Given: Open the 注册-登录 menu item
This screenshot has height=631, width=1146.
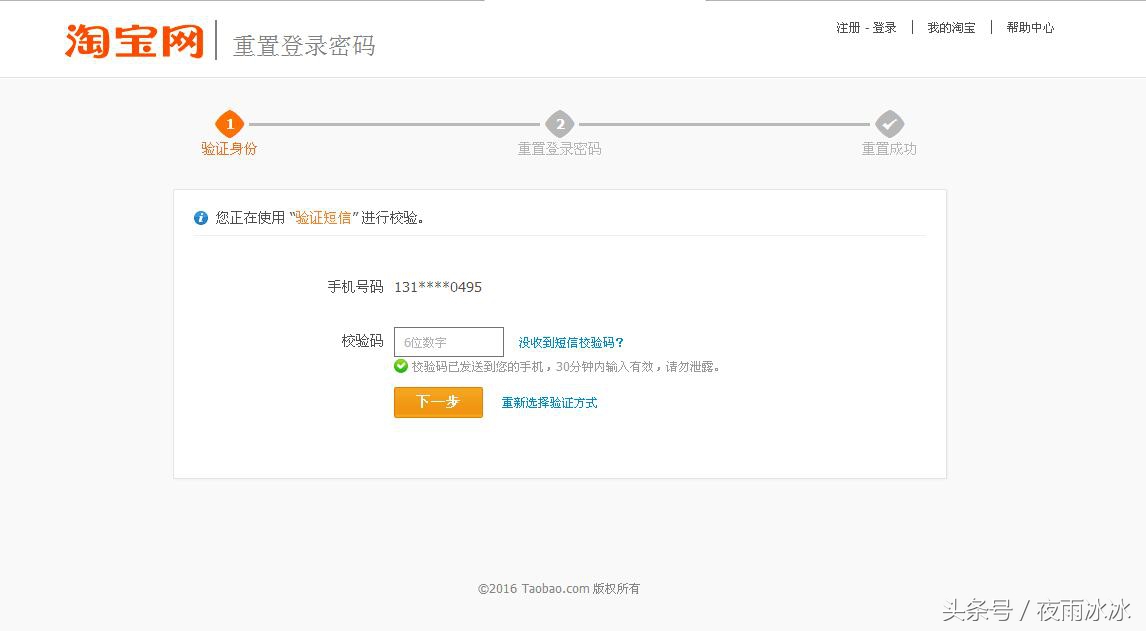Looking at the screenshot, I should coord(866,27).
